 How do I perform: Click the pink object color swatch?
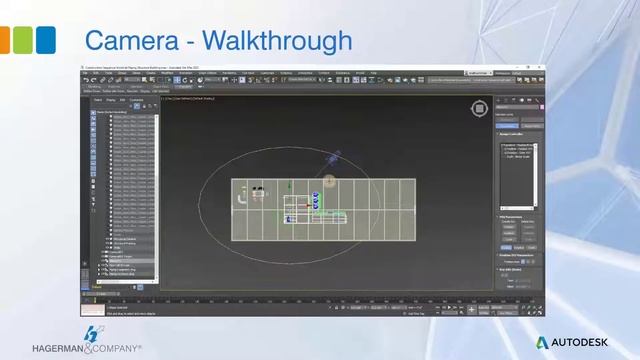pyautogui.click(x=542, y=107)
